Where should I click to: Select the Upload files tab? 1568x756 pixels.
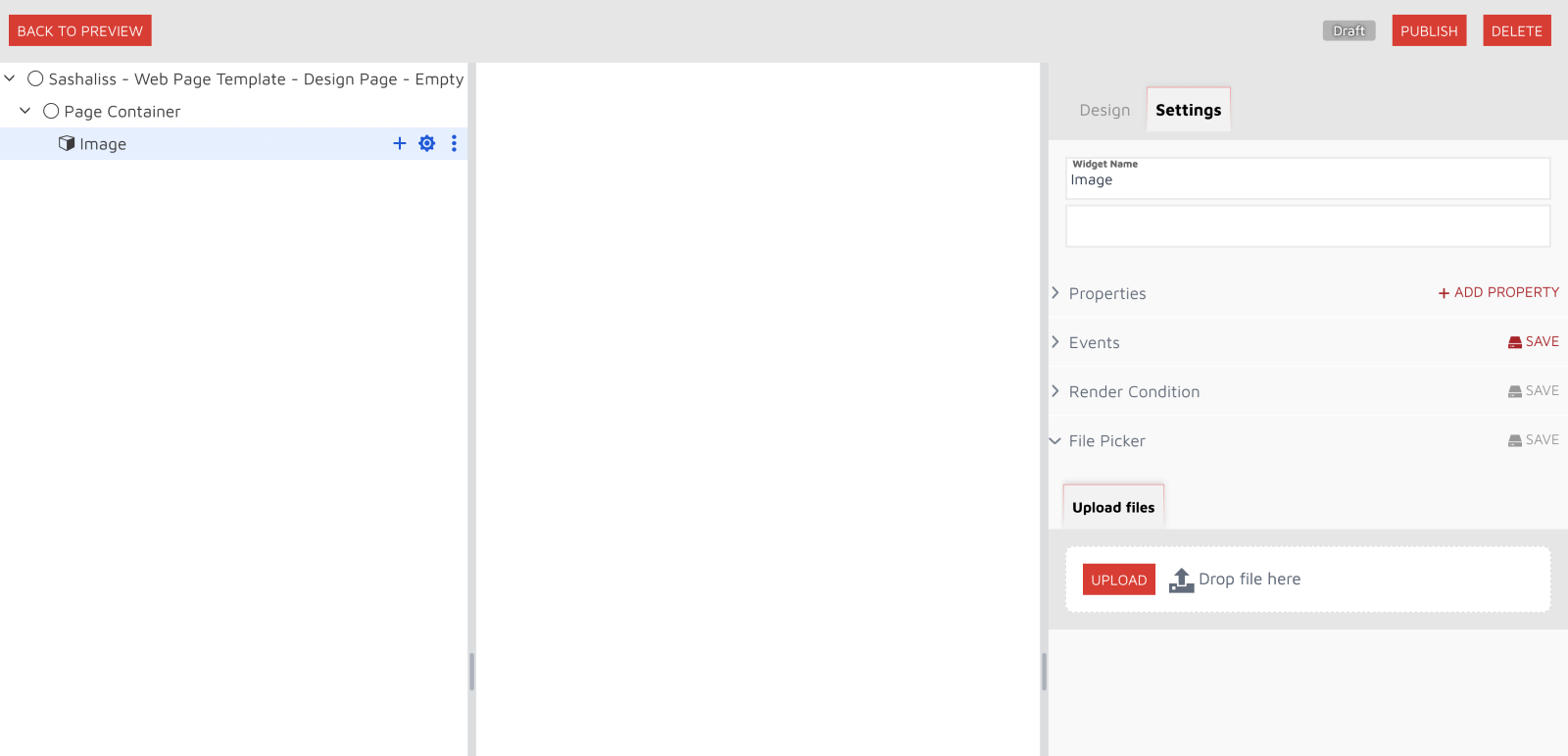click(x=1113, y=507)
